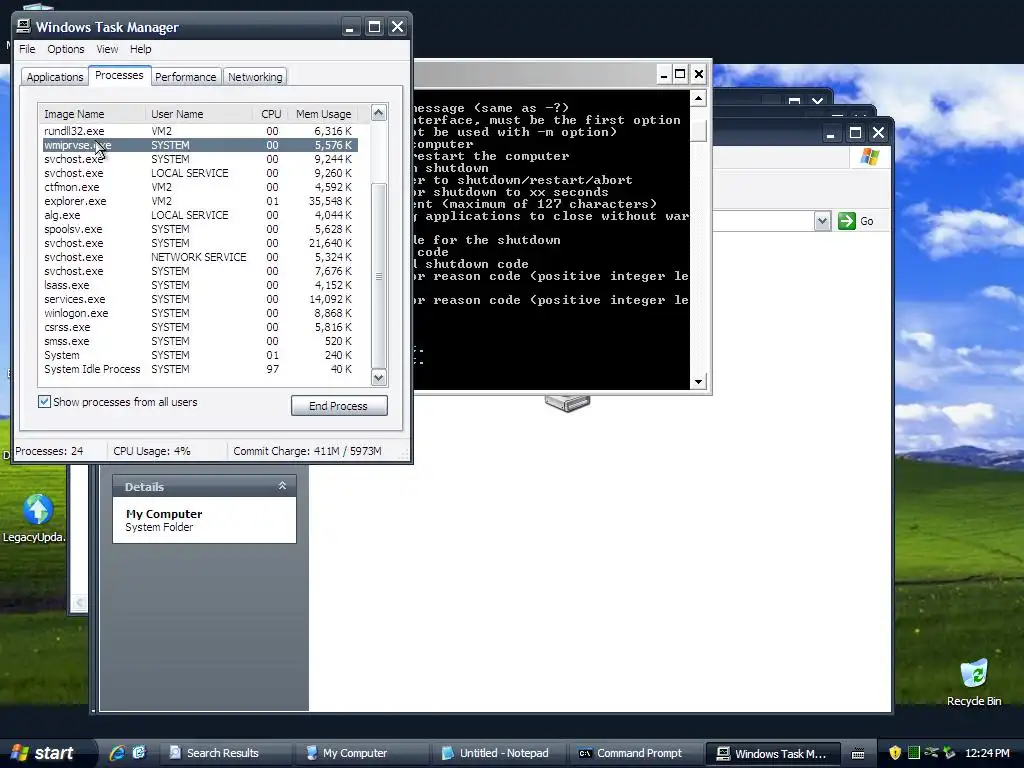1024x768 pixels.
Task: Select the ctfmon.exe process
Action: click(200, 187)
